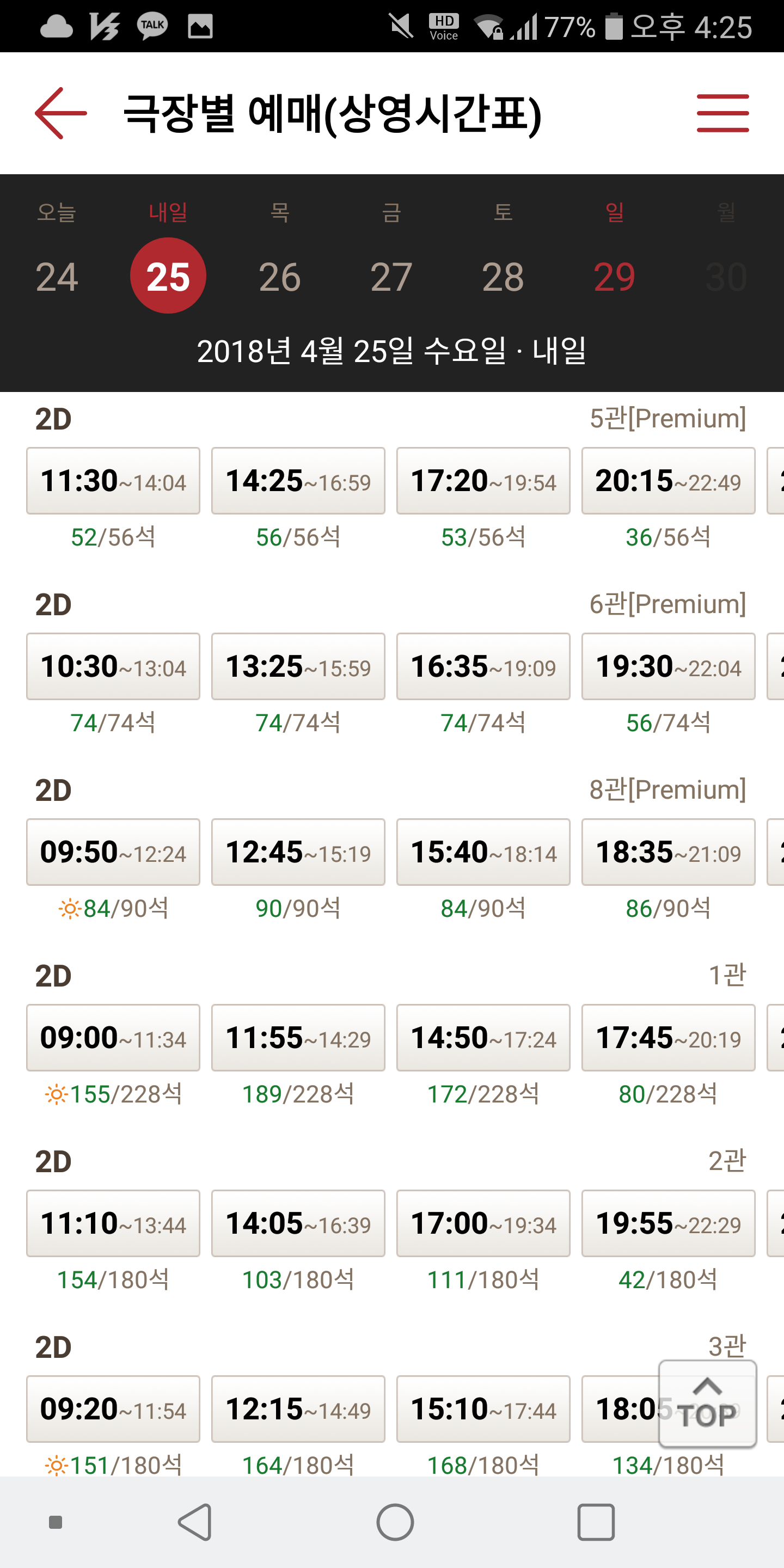This screenshot has height=1568, width=784.
Task: Pick the 14:50 screening in hall 1
Action: [483, 1038]
